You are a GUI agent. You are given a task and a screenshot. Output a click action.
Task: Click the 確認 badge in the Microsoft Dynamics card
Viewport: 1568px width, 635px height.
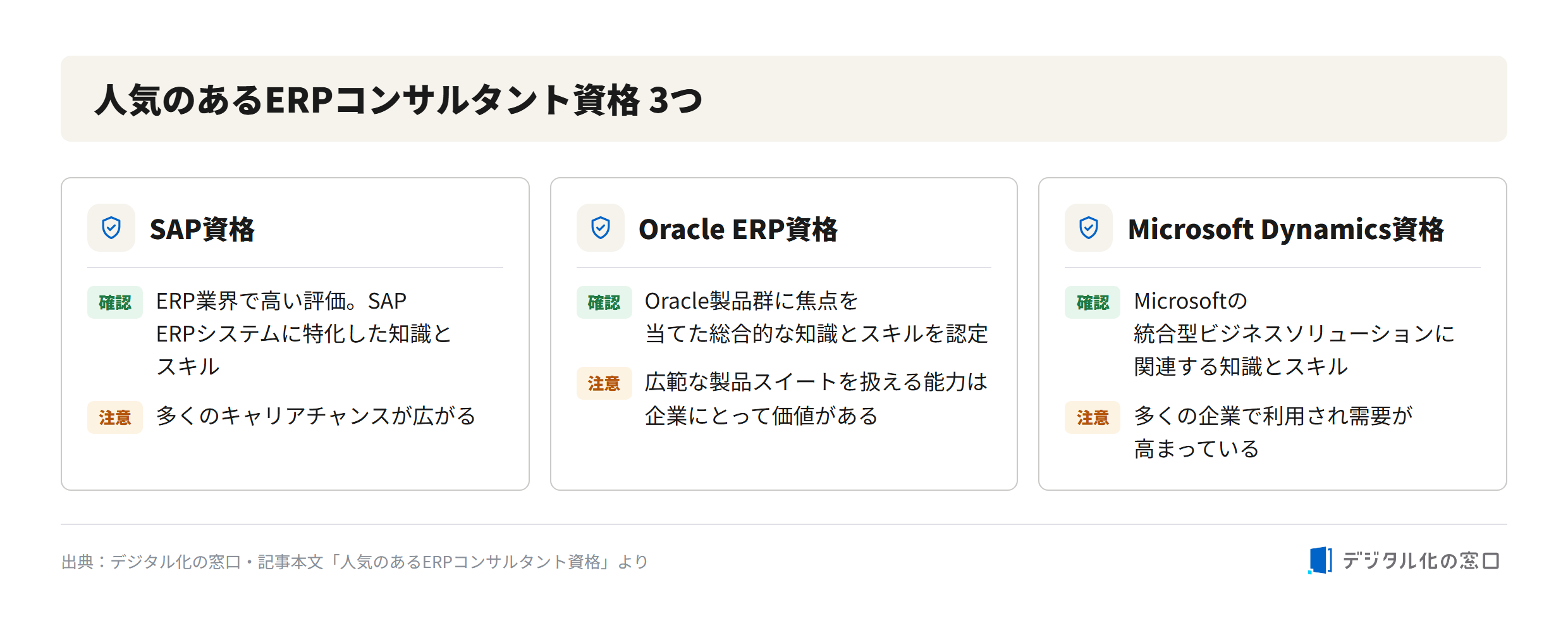[1093, 302]
